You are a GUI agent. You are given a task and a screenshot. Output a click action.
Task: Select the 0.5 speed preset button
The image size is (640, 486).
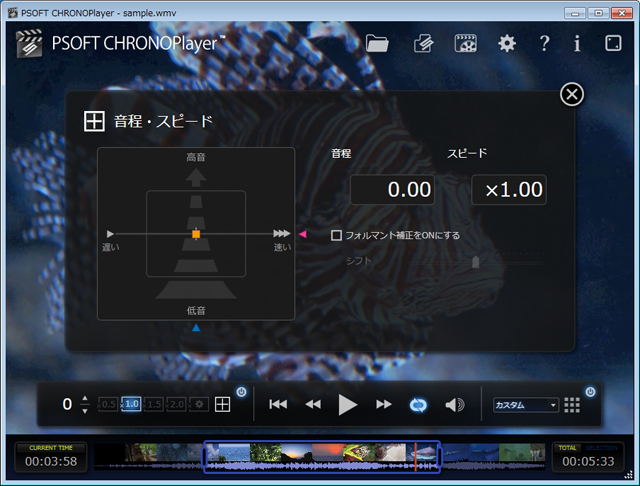[x=108, y=404]
